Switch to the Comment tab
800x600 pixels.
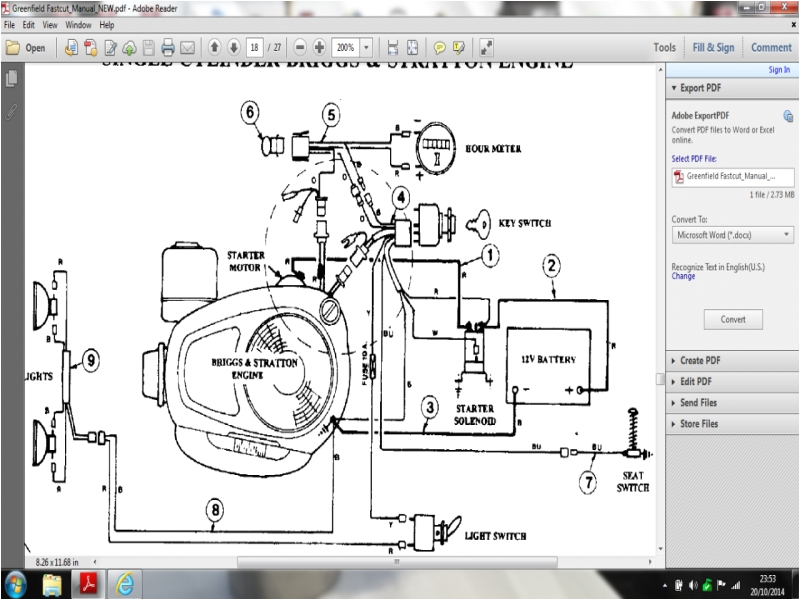pos(771,47)
